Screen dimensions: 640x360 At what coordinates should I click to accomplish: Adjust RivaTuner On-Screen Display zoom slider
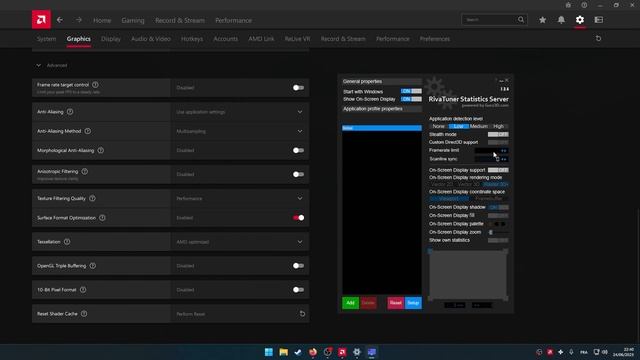pos(498,232)
